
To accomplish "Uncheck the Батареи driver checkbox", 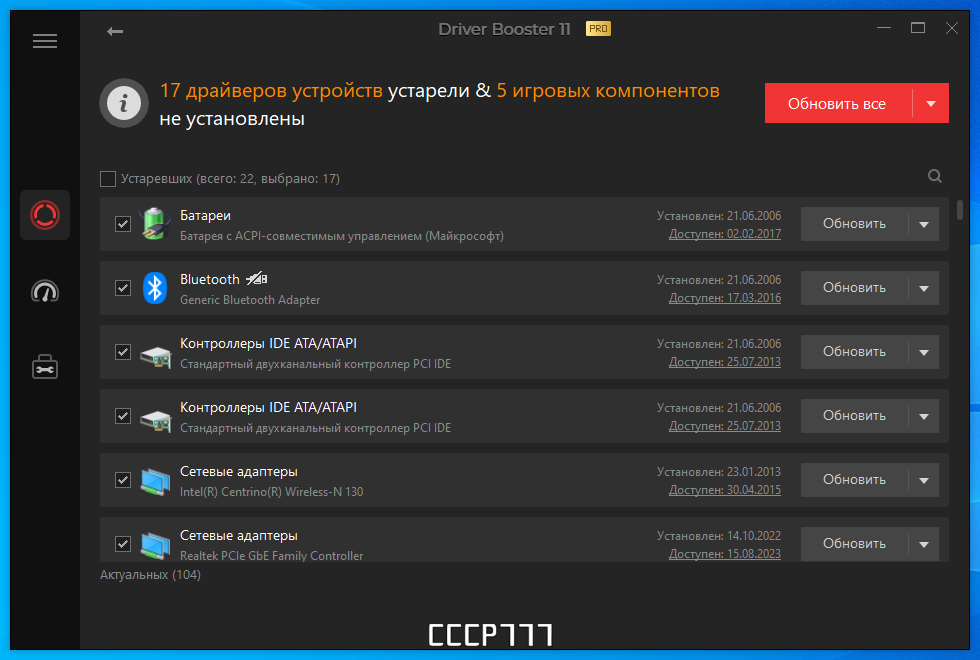I will (x=123, y=224).
